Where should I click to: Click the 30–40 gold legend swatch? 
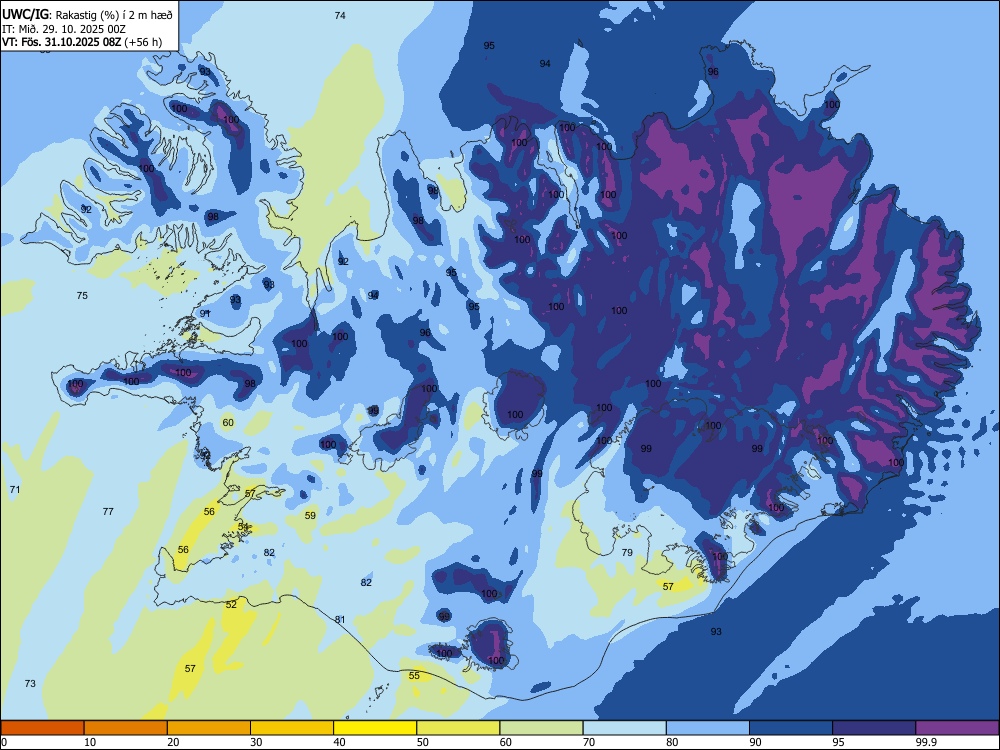coord(292,728)
